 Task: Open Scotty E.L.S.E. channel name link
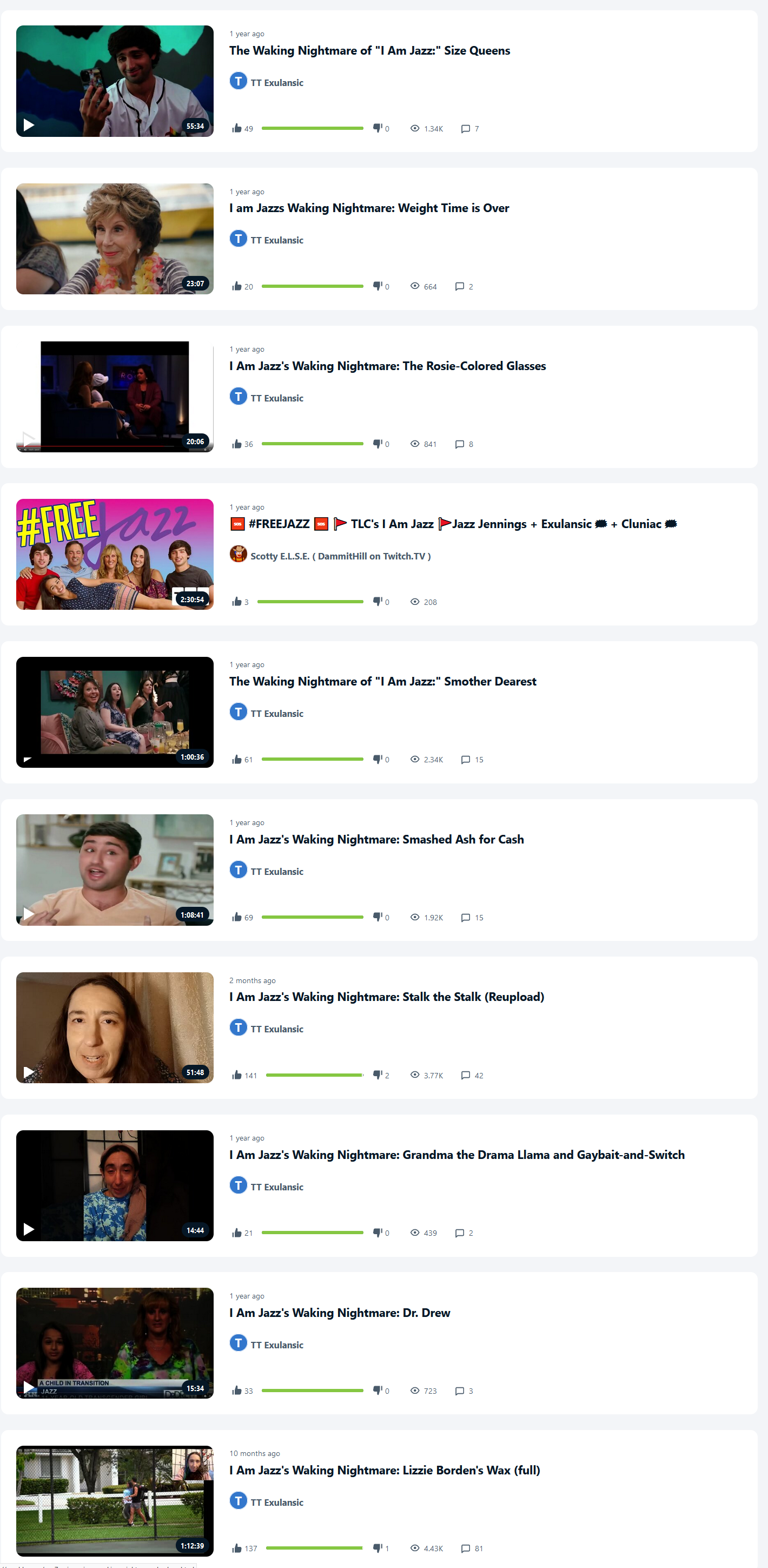tap(341, 556)
